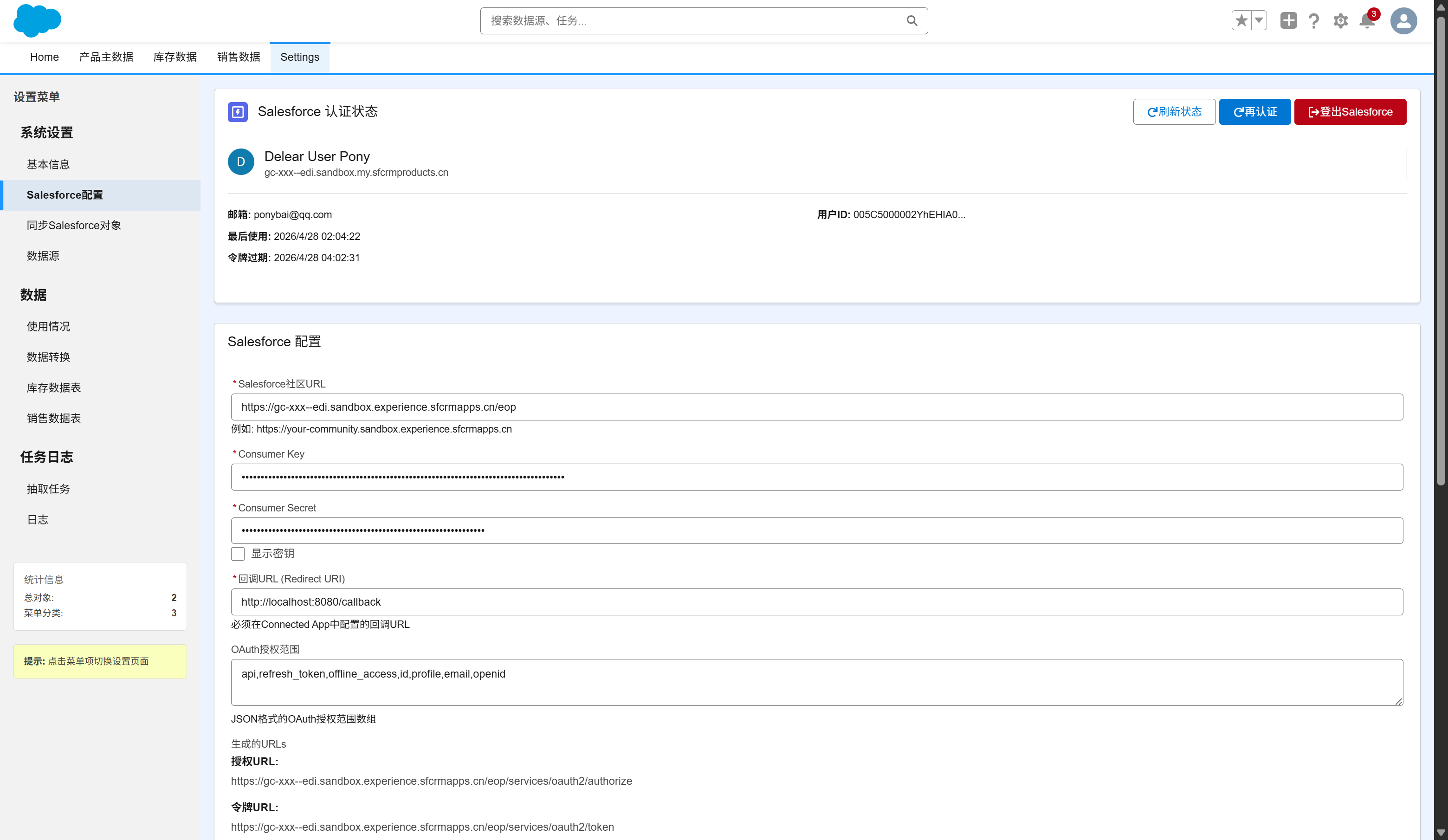Open the help question mark icon
The height and width of the screenshot is (840, 1448).
[x=1313, y=21]
